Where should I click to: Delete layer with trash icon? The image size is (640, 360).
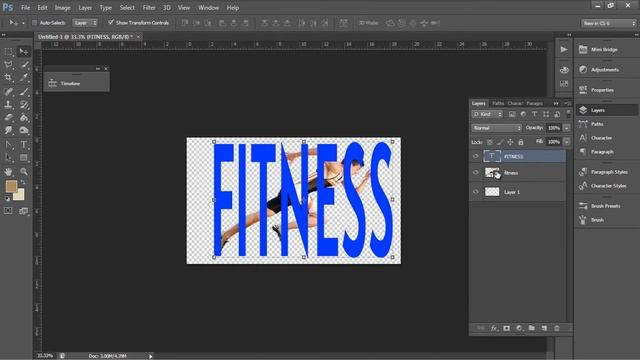(x=557, y=328)
